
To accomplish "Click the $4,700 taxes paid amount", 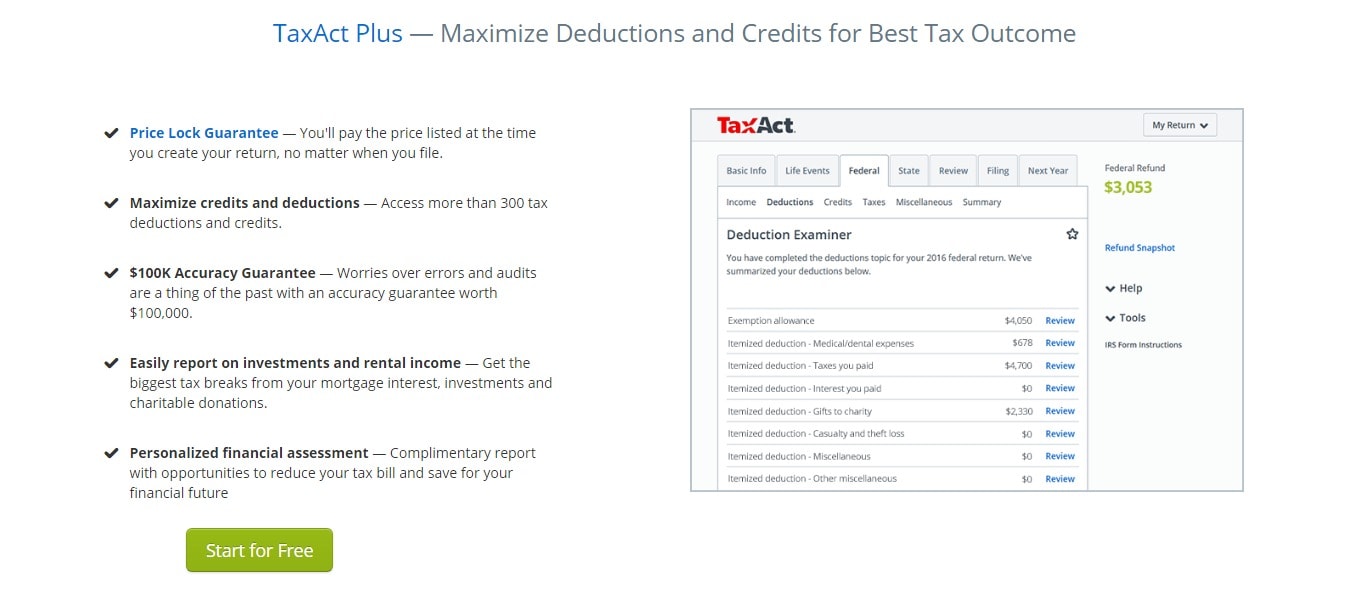I will [x=1018, y=366].
